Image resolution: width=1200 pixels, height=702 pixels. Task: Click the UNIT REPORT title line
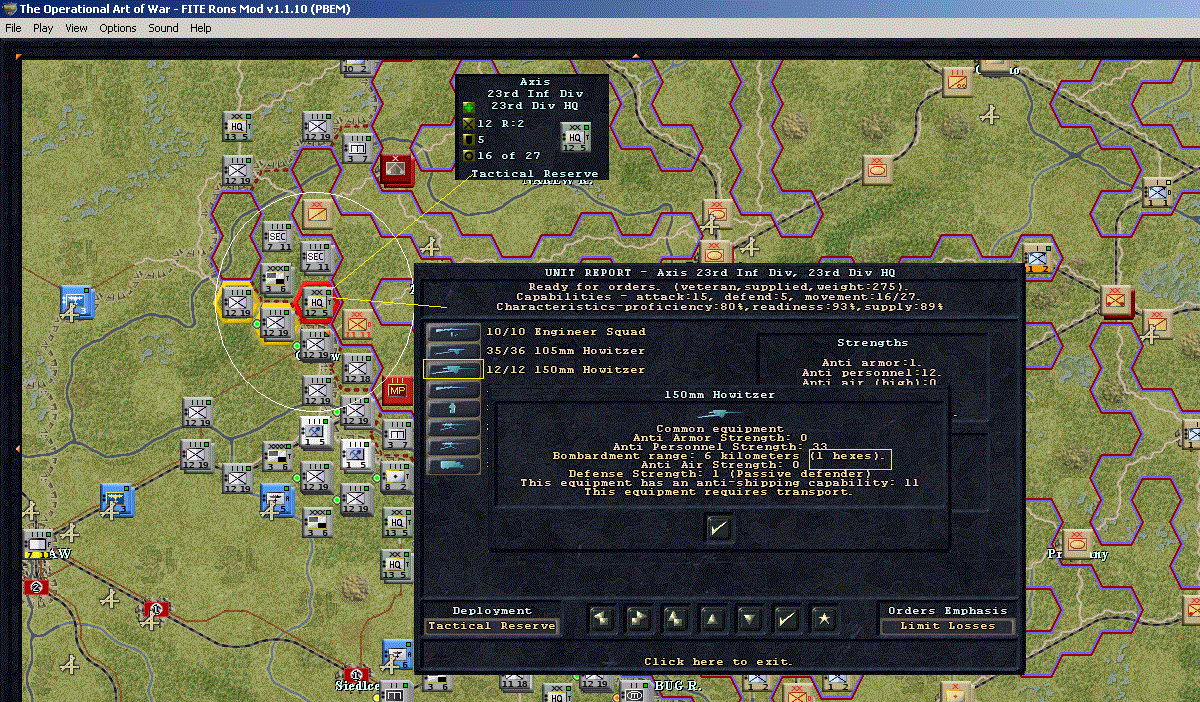pos(719,272)
